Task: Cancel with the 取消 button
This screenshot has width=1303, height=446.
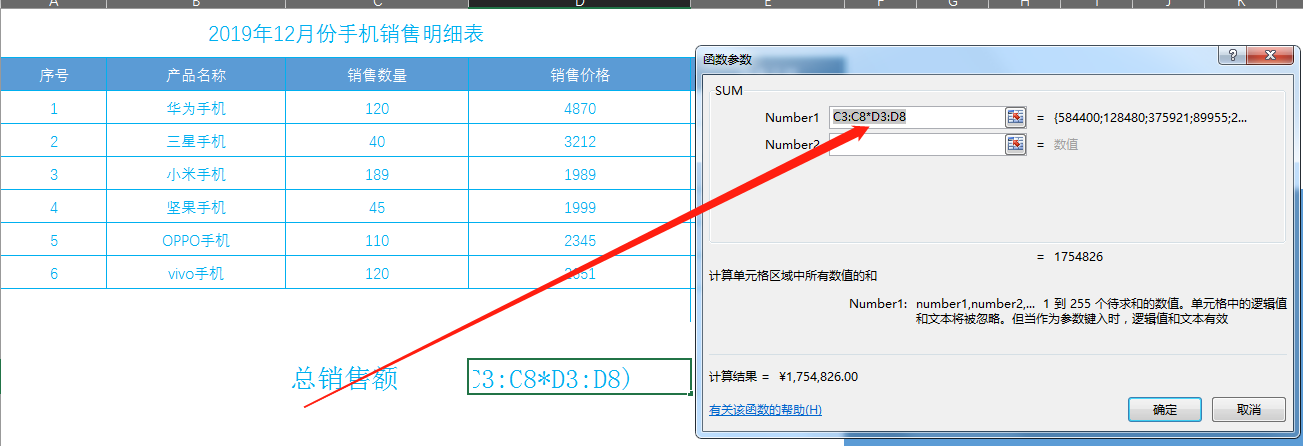Action: click(1248, 410)
